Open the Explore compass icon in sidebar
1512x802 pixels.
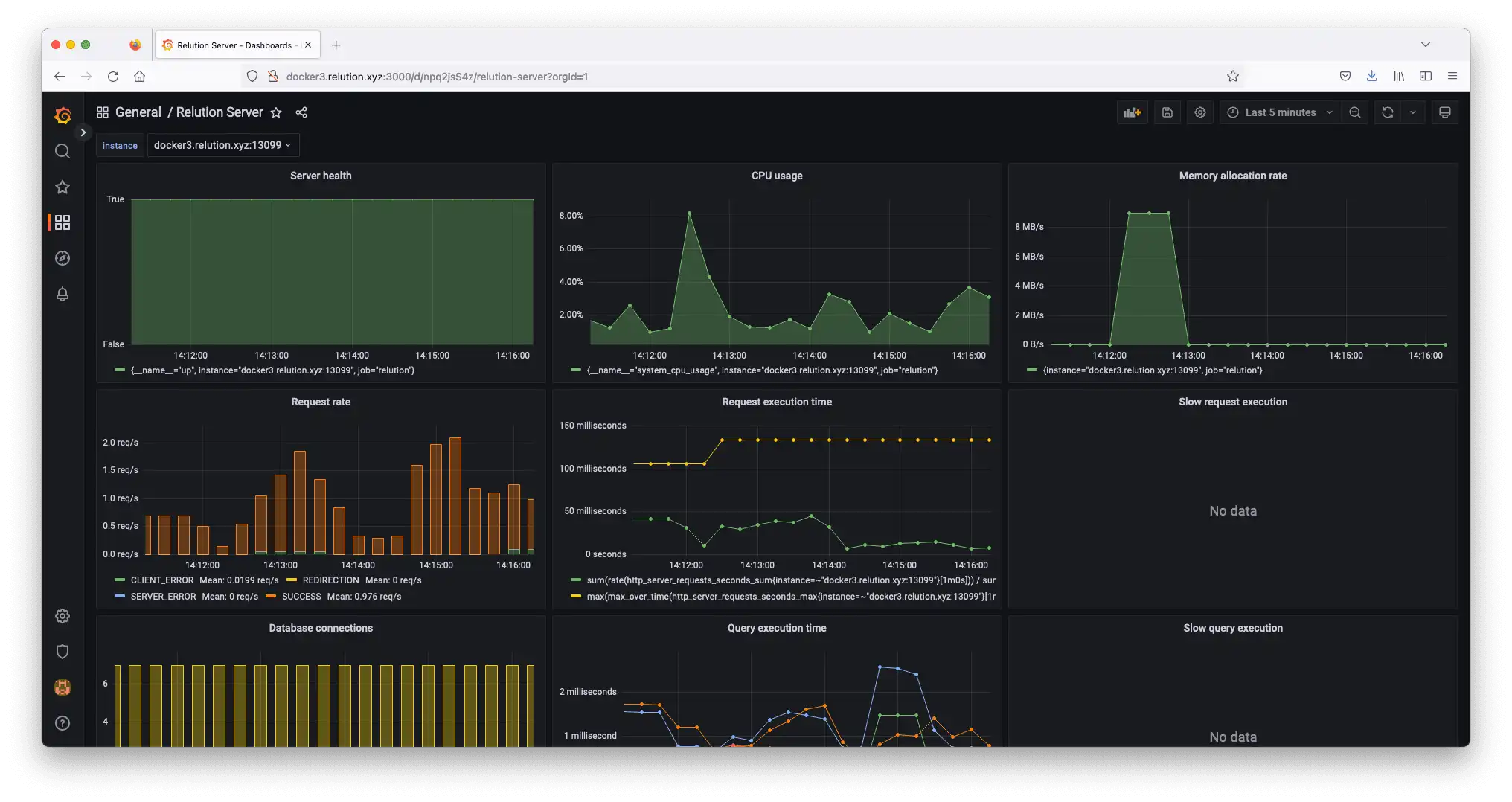pos(63,258)
